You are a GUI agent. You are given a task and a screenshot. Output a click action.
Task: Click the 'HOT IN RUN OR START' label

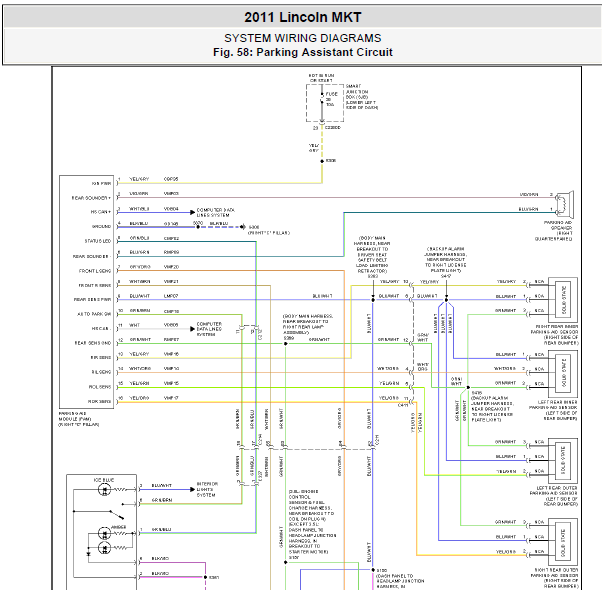click(x=321, y=78)
